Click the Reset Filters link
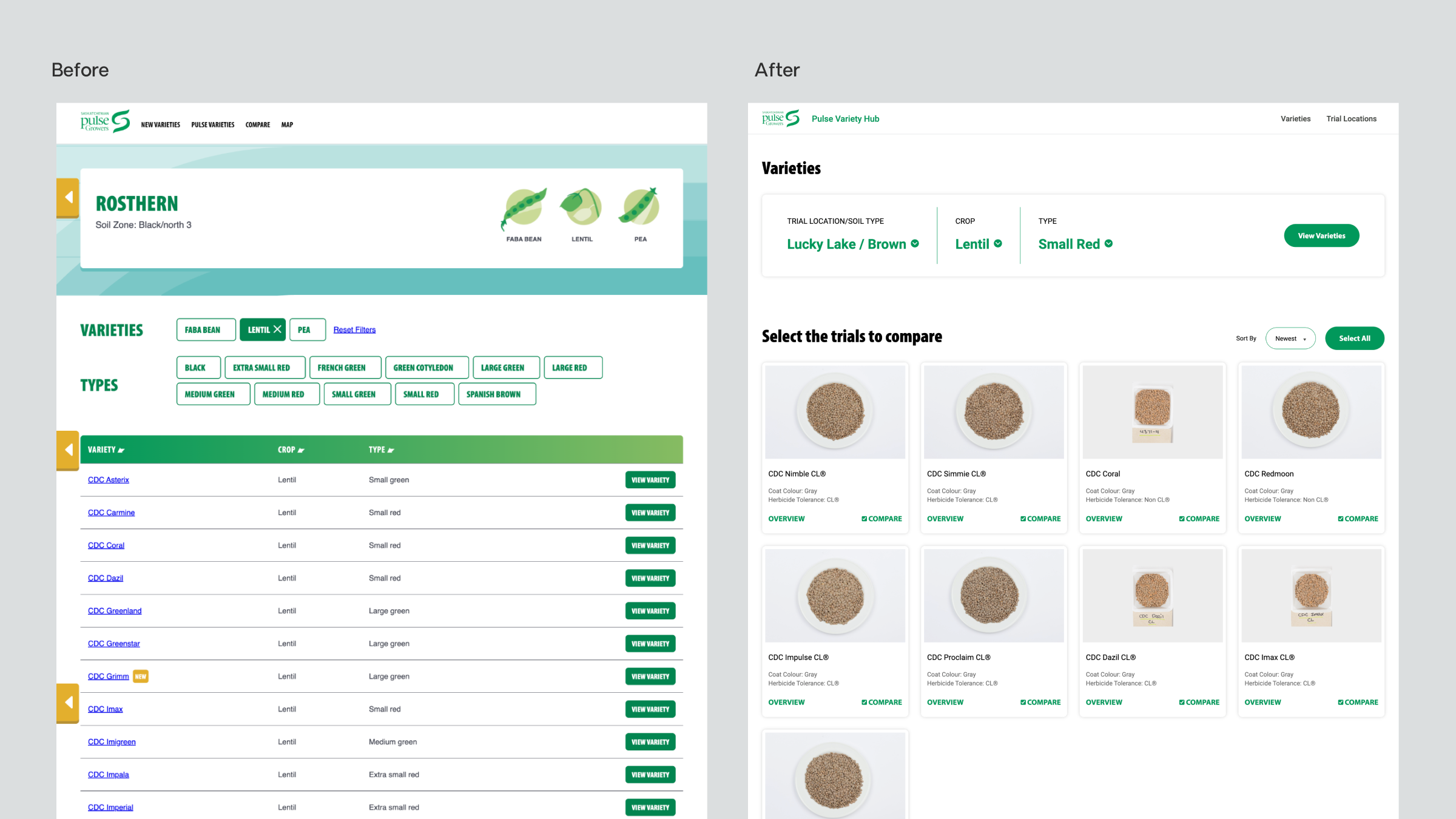 pos(354,330)
